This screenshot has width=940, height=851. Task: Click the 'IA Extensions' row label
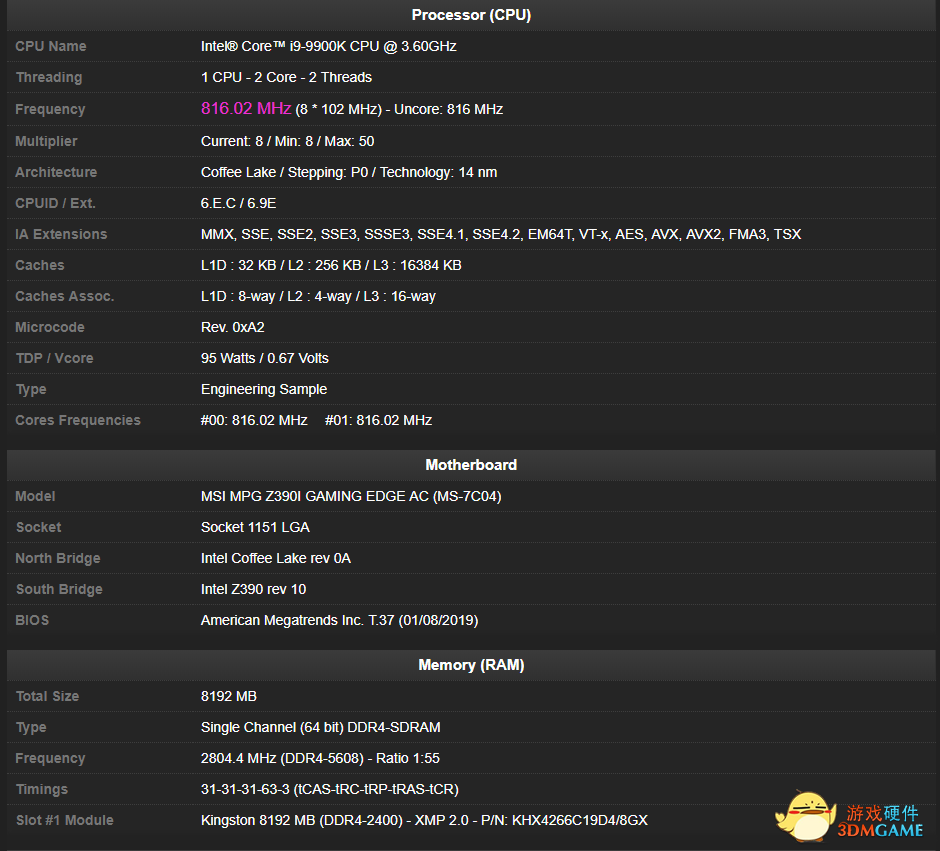pos(61,234)
